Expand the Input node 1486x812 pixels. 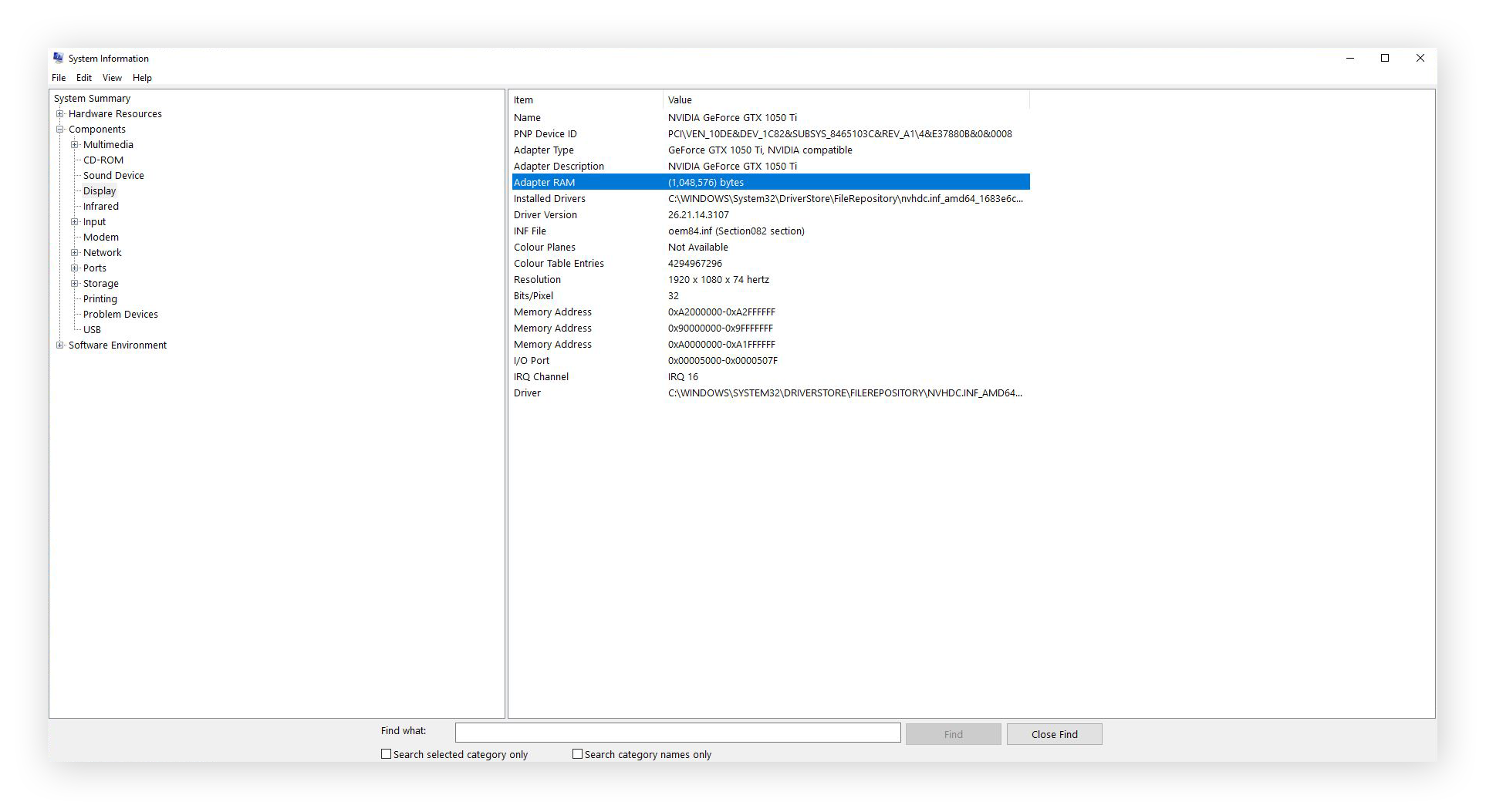76,221
